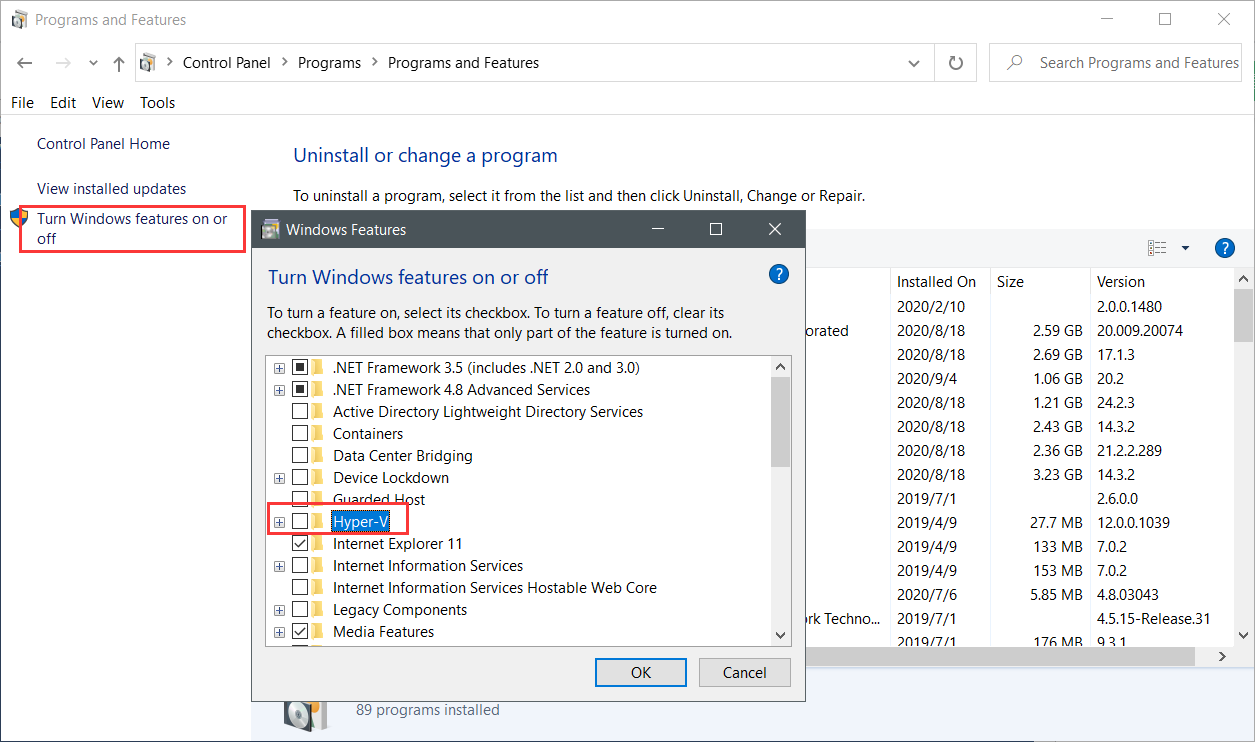The width and height of the screenshot is (1255, 742).
Task: Open the address bar history dropdown
Action: point(913,63)
